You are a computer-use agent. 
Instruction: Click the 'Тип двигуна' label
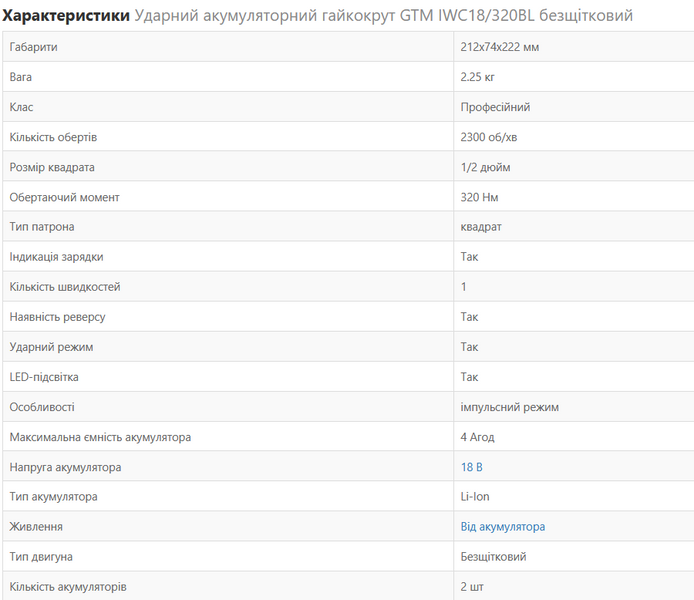[41, 557]
